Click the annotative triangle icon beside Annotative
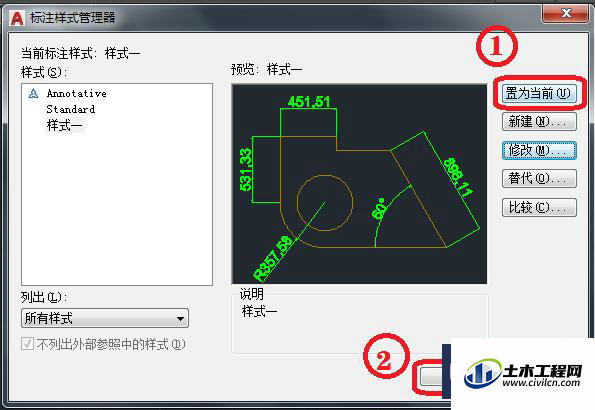Screen dimensions: 595x410 33,93
